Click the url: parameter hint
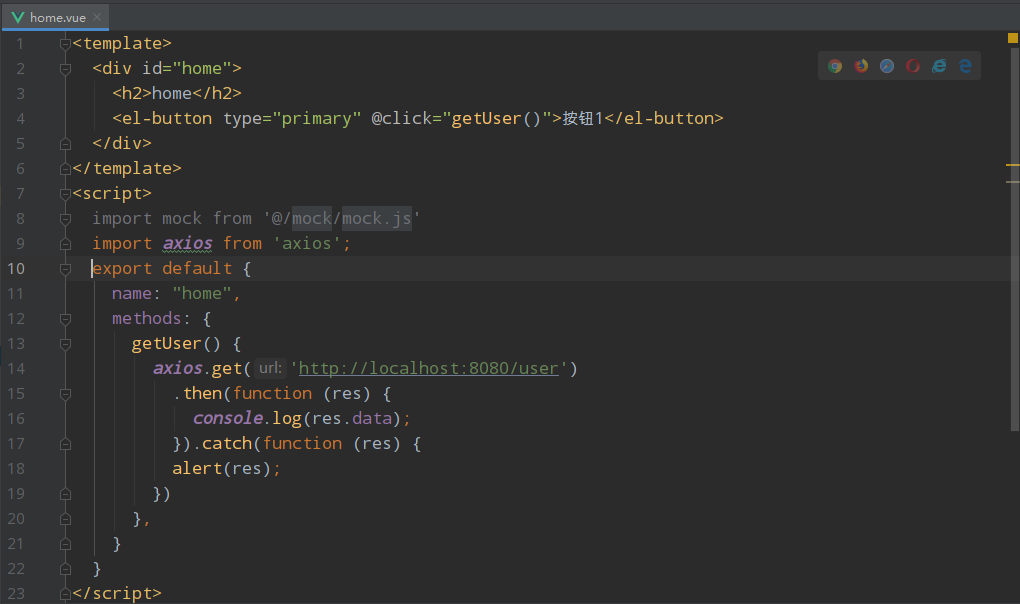 click(x=270, y=369)
